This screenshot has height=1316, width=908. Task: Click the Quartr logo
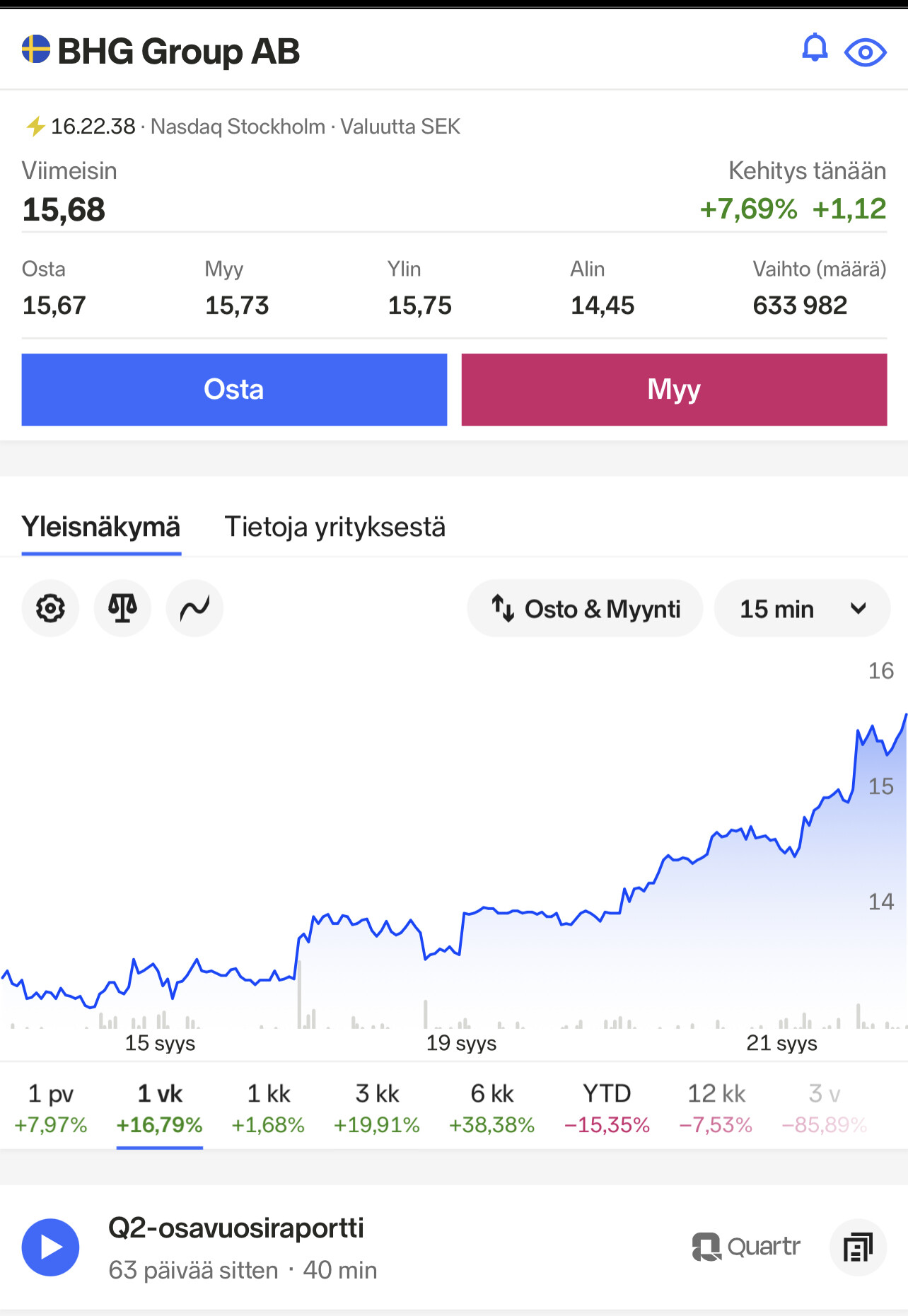[x=746, y=1247]
